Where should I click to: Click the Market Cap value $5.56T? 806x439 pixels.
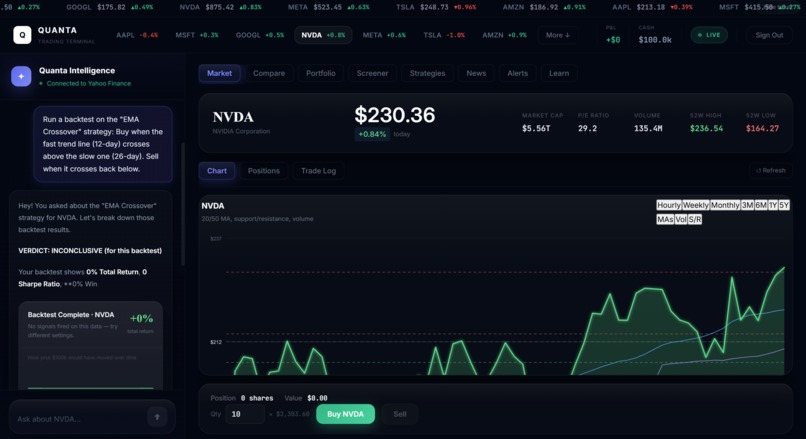point(536,129)
